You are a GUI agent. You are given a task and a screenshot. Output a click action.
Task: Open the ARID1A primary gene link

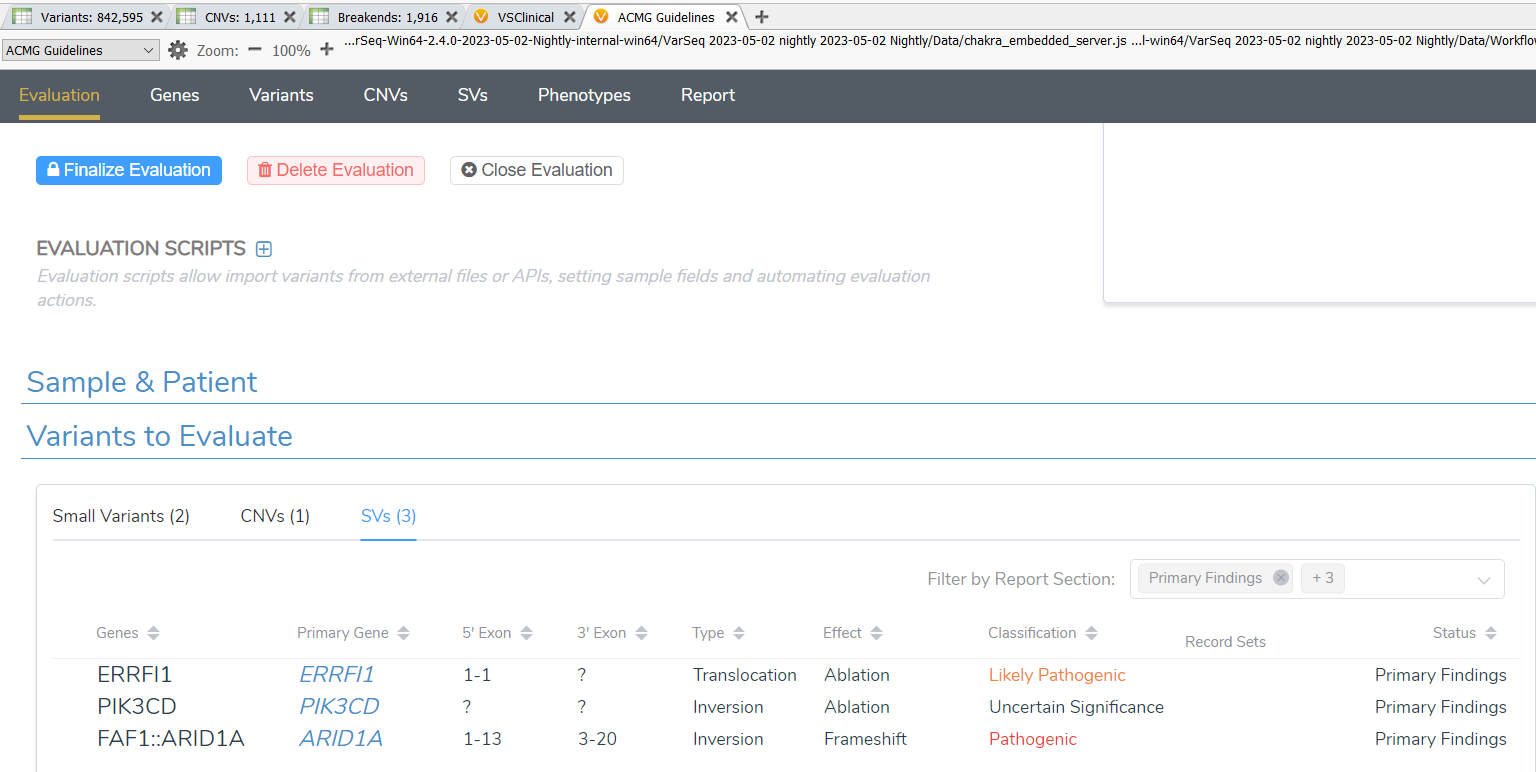tap(341, 739)
